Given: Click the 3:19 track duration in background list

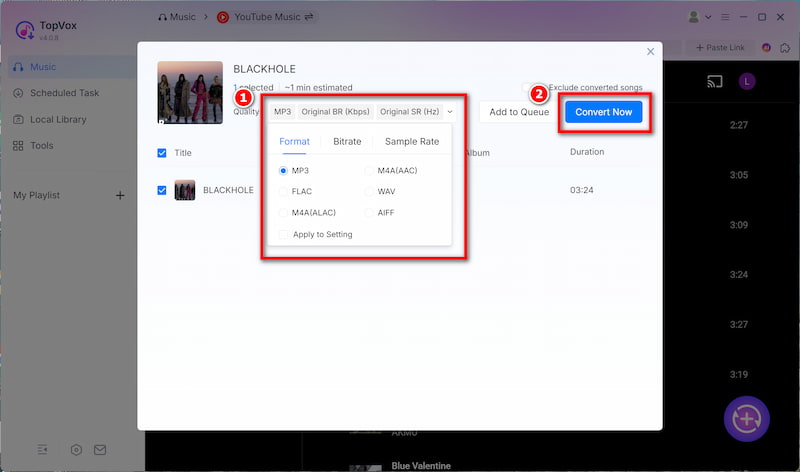Looking at the screenshot, I should (x=739, y=375).
